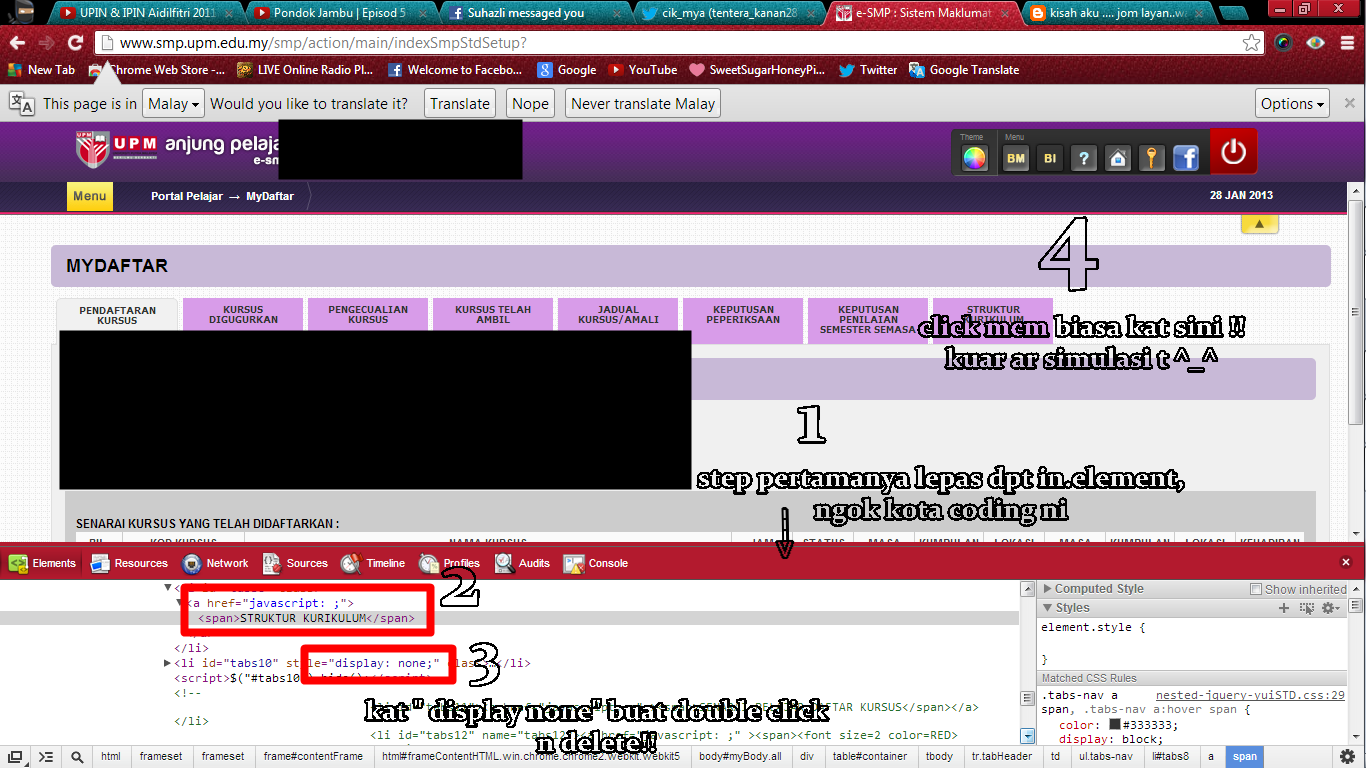Expand the li id=tabs10 node
Screen dimensions: 1366x768
coord(167,663)
